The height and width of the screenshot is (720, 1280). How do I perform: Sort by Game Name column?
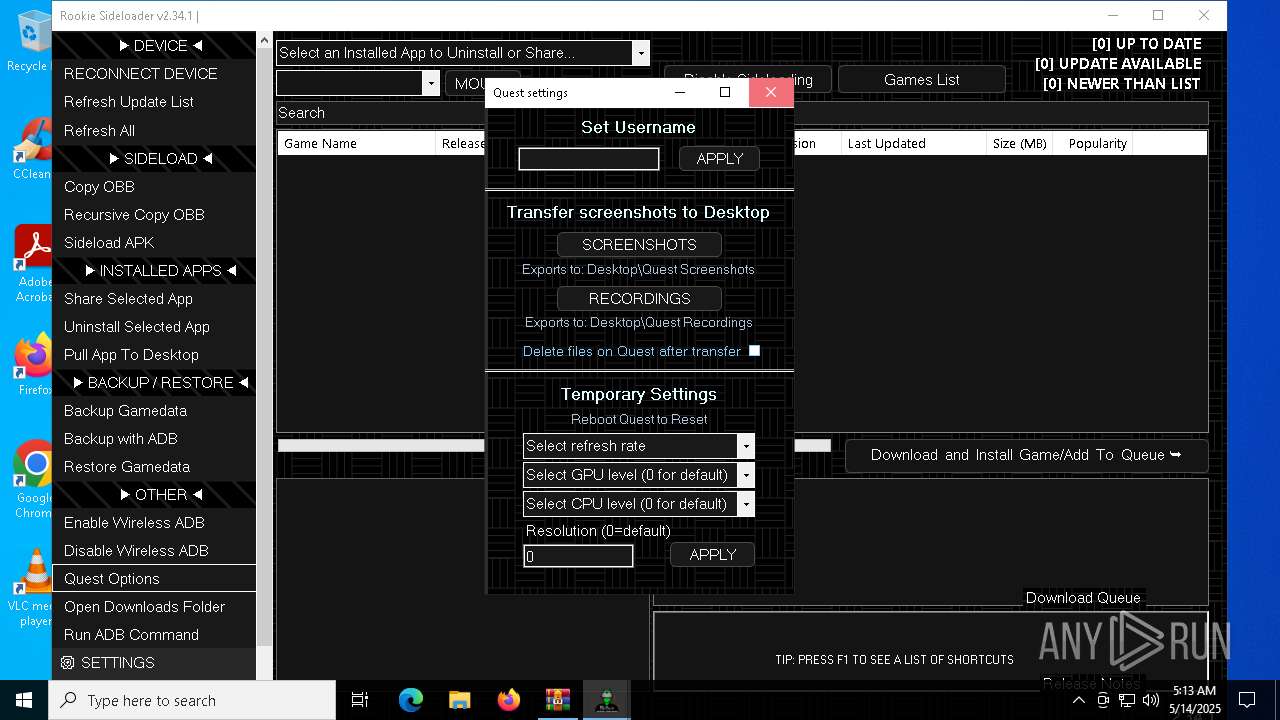click(x=357, y=144)
